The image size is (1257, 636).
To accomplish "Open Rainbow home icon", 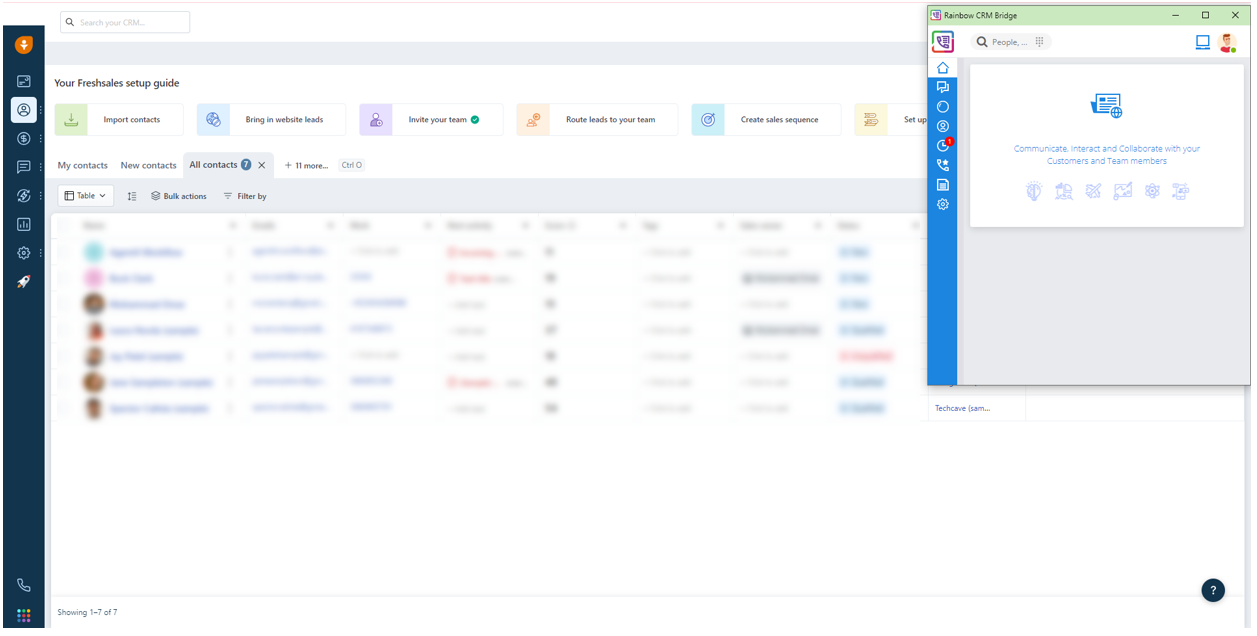I will pos(942,68).
